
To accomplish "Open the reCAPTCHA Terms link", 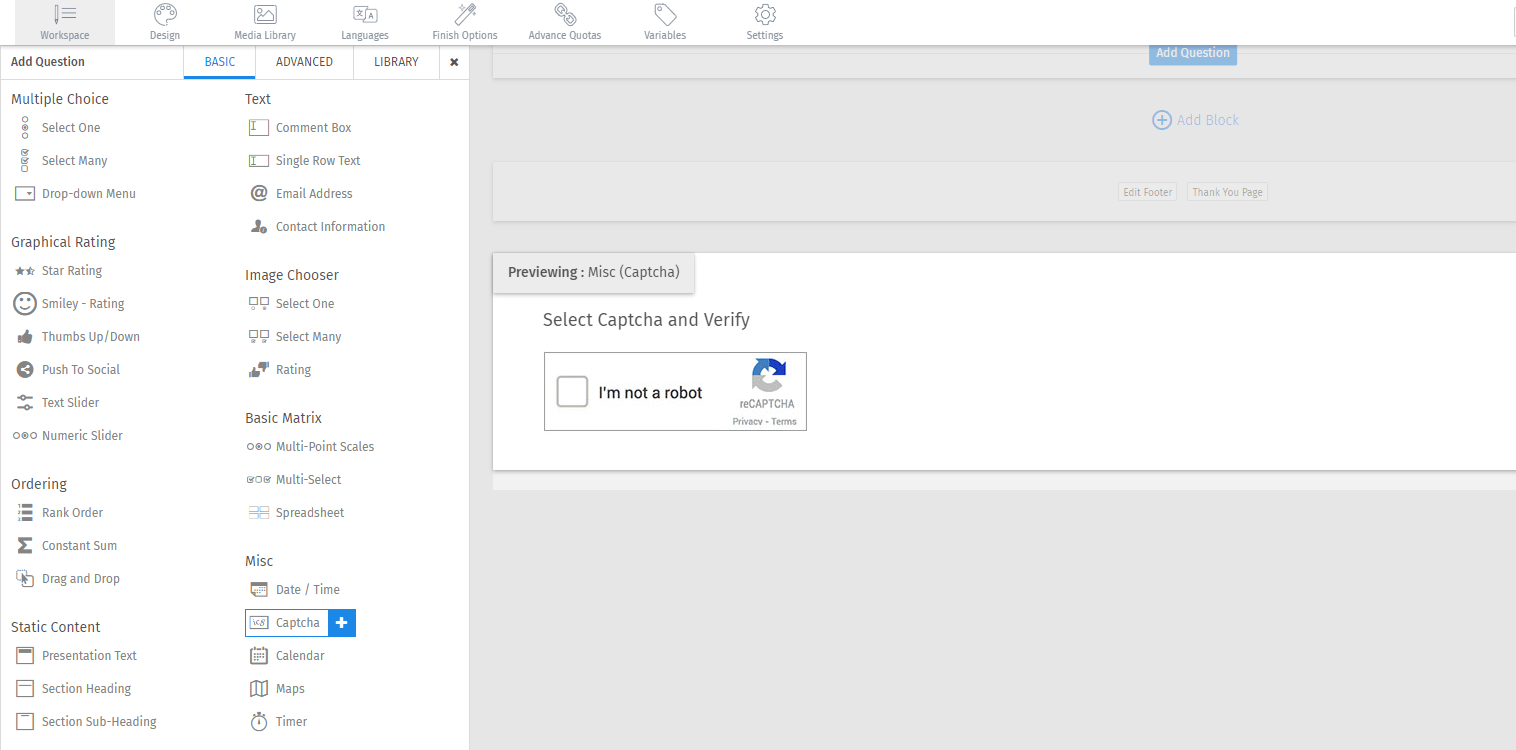I will 784,422.
